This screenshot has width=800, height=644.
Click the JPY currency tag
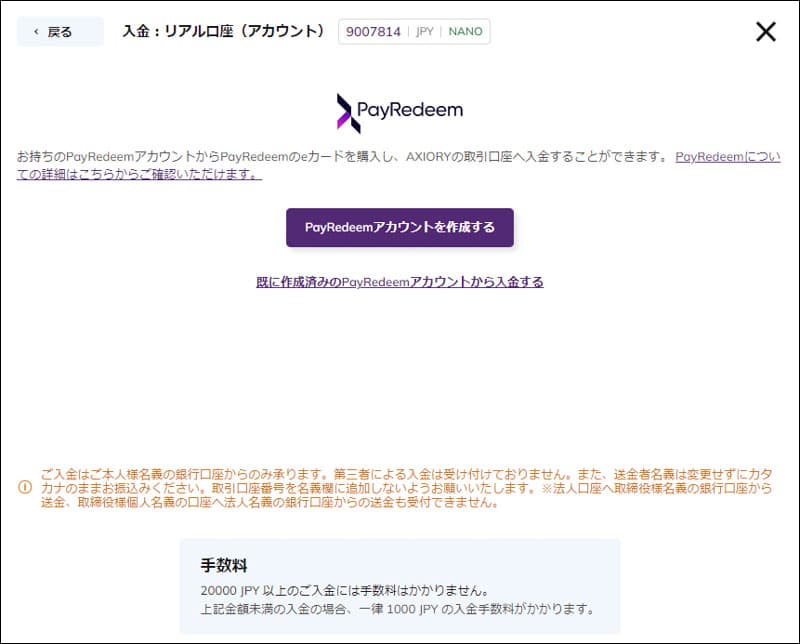coord(424,32)
